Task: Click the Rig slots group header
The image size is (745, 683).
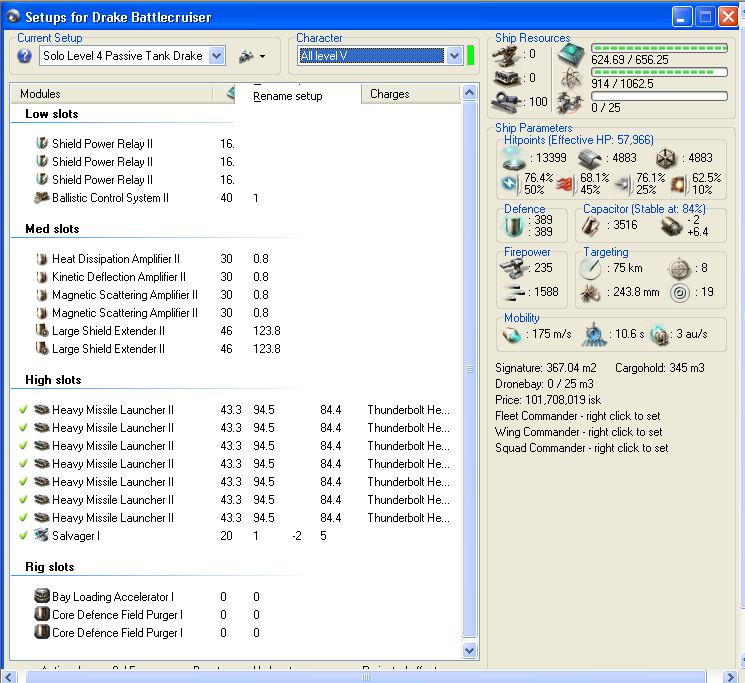Action: [50, 567]
